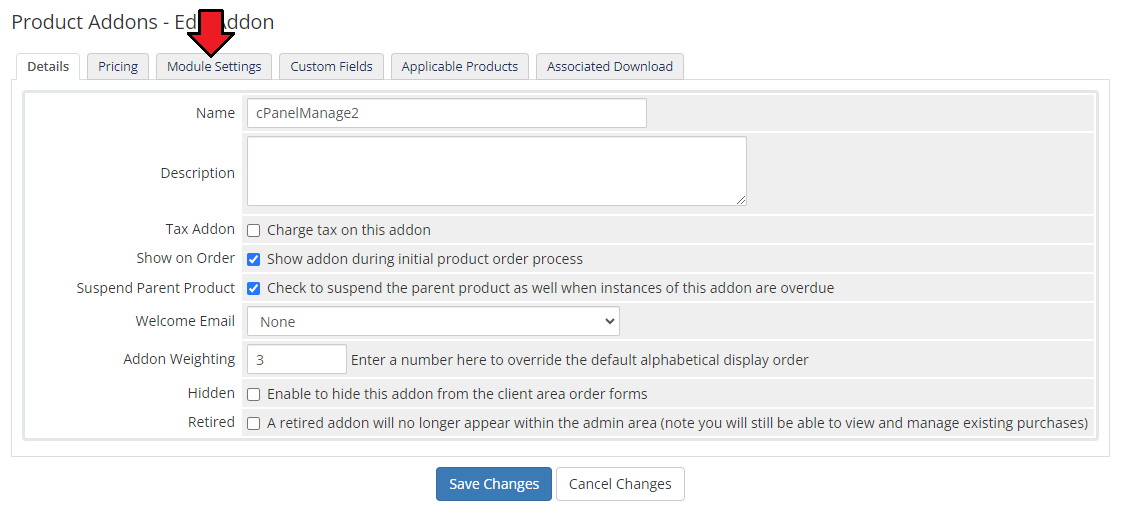
Task: Switch to the Details tab
Action: [48, 67]
